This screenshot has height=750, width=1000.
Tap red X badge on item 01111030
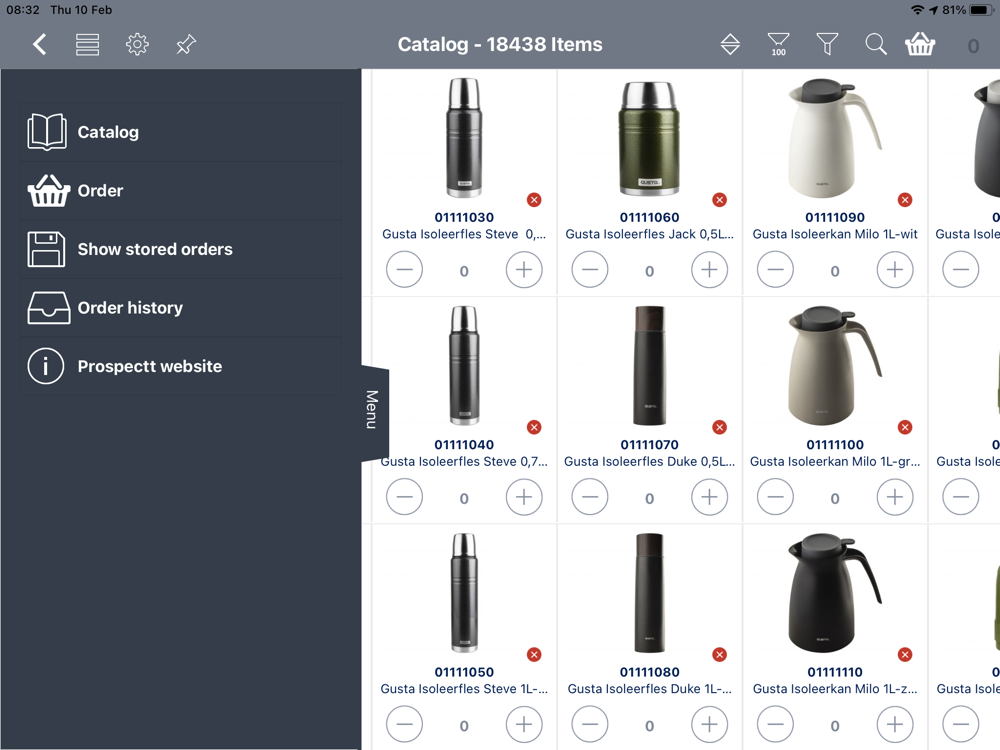point(534,200)
